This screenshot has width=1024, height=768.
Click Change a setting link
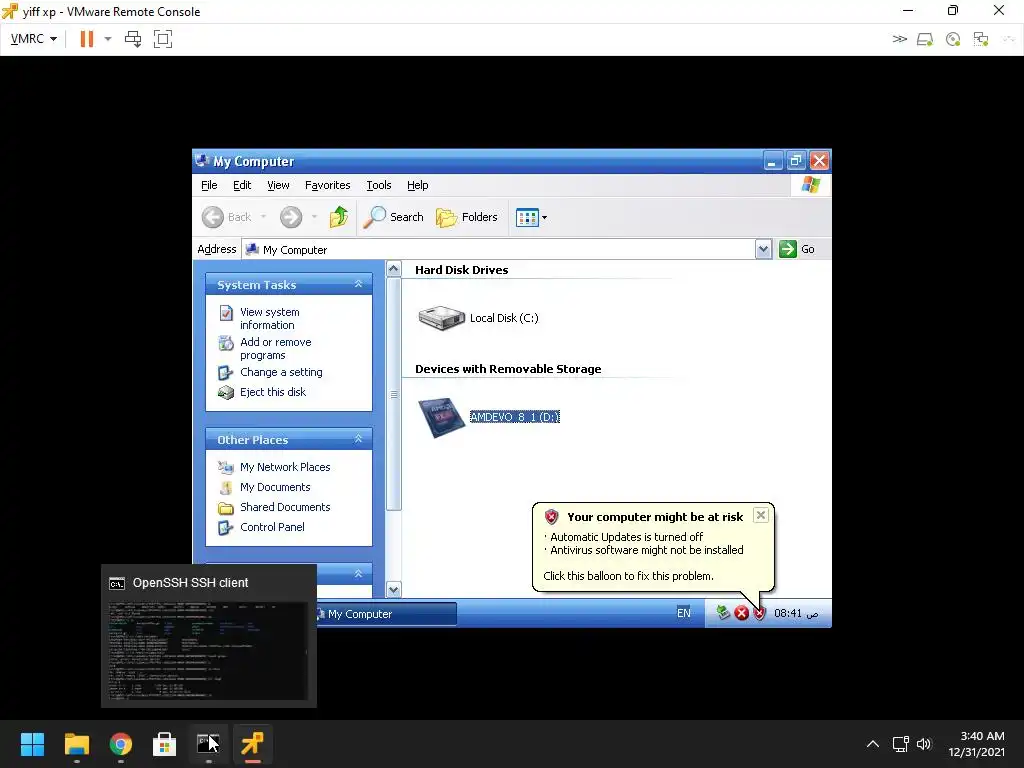click(281, 372)
